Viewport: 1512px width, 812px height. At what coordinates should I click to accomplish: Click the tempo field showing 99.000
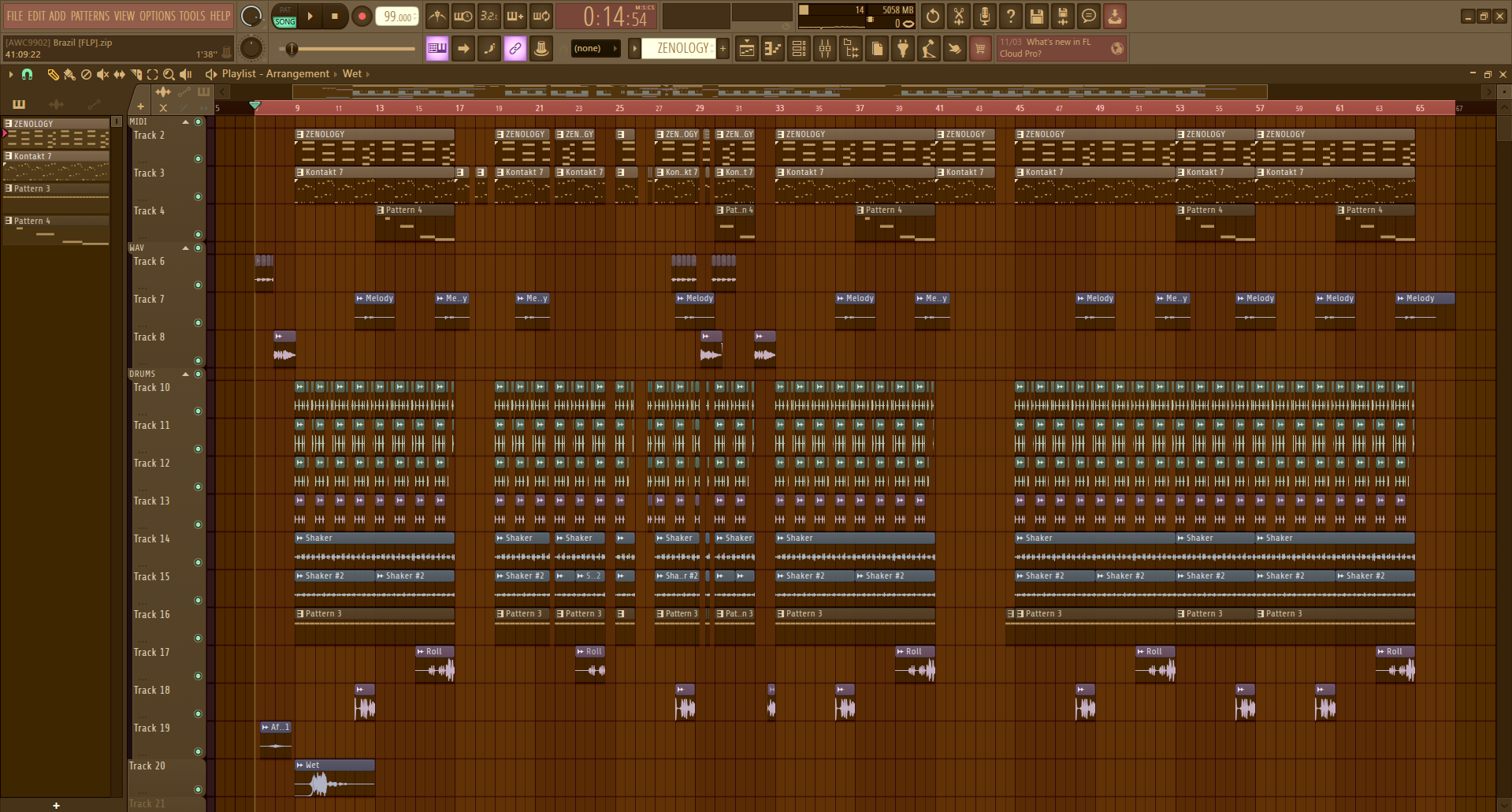point(397,16)
